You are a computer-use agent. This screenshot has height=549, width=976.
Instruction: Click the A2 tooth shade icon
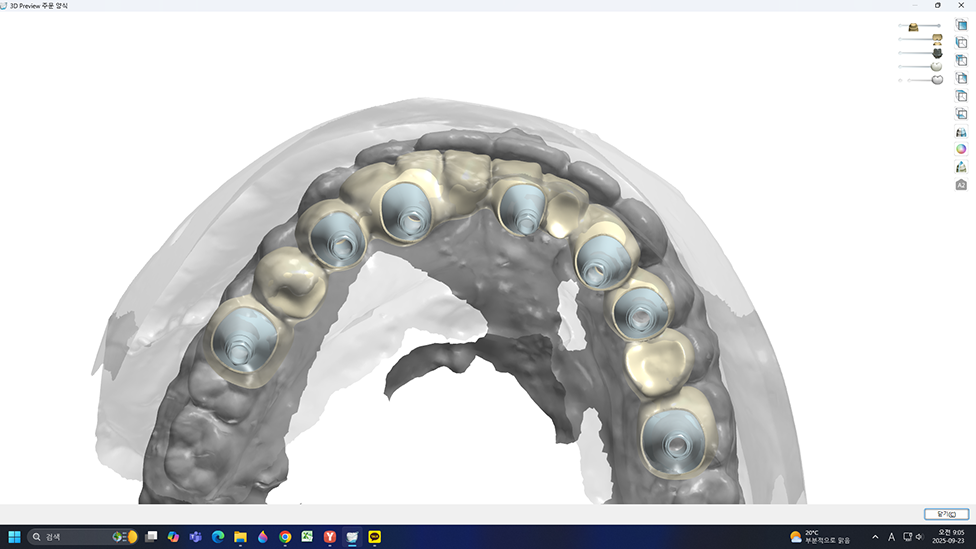962,185
